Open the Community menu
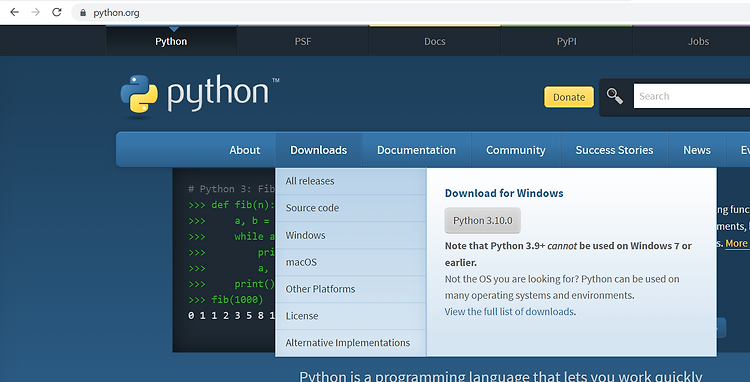This screenshot has width=750, height=382. point(516,150)
